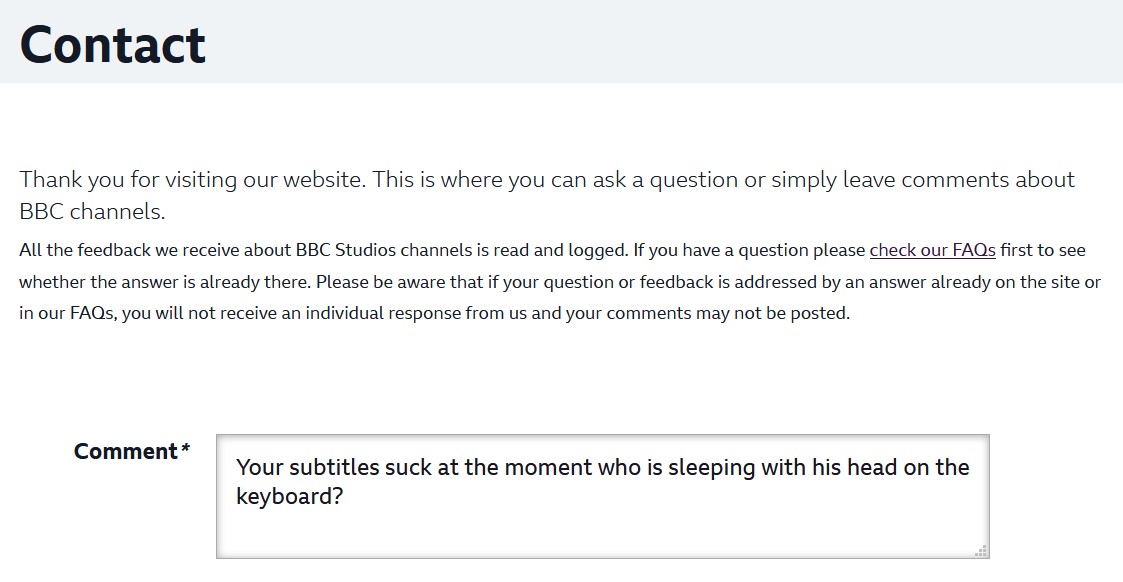Click the "BBC channels." text line
Viewport: 1123px width, 582px height.
[92, 212]
